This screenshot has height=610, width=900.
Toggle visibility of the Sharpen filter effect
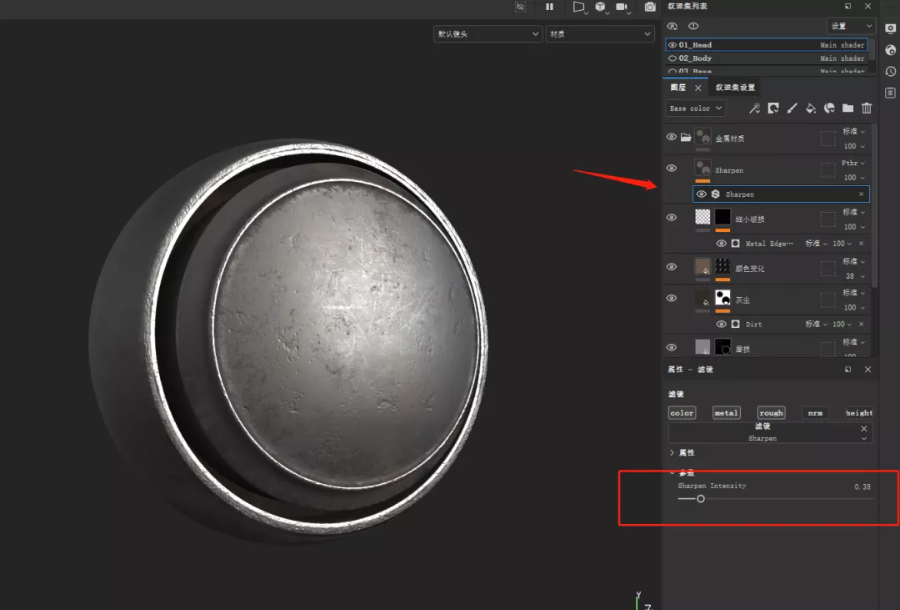[x=701, y=194]
